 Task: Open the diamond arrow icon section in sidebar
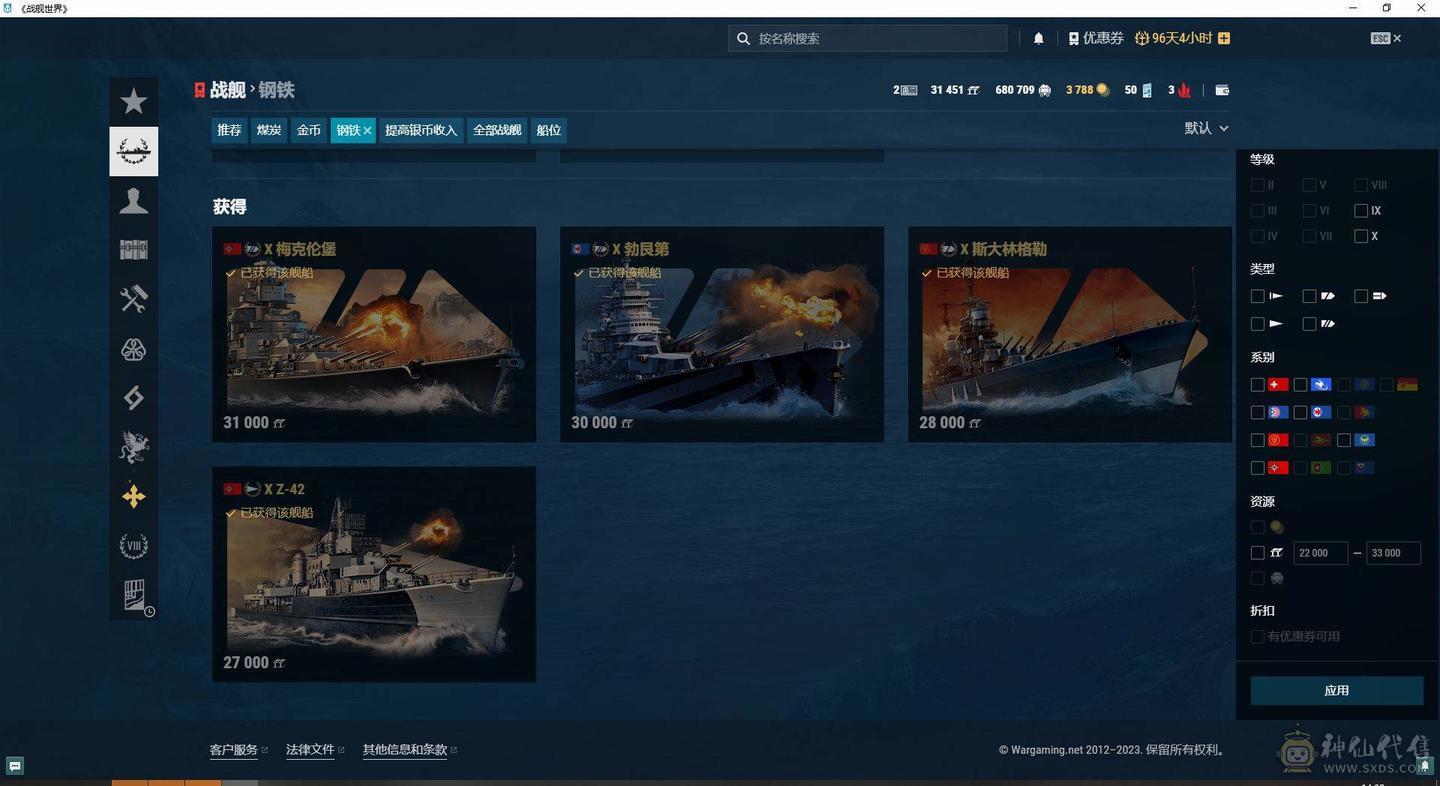(x=134, y=398)
